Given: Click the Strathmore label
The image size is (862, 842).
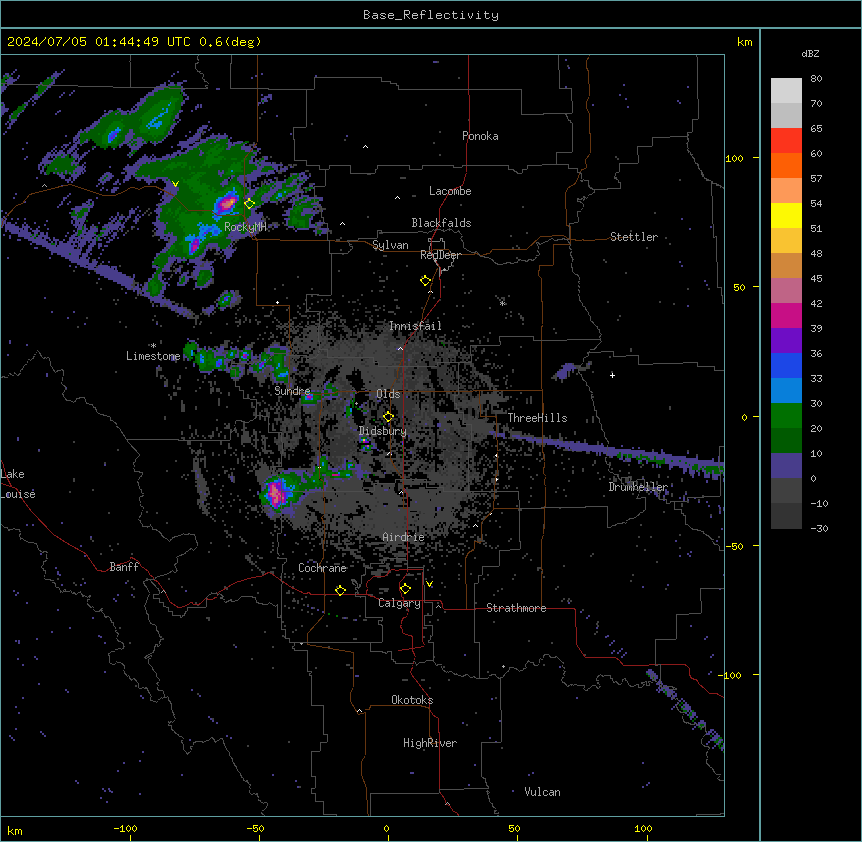Looking at the screenshot, I should [516, 608].
